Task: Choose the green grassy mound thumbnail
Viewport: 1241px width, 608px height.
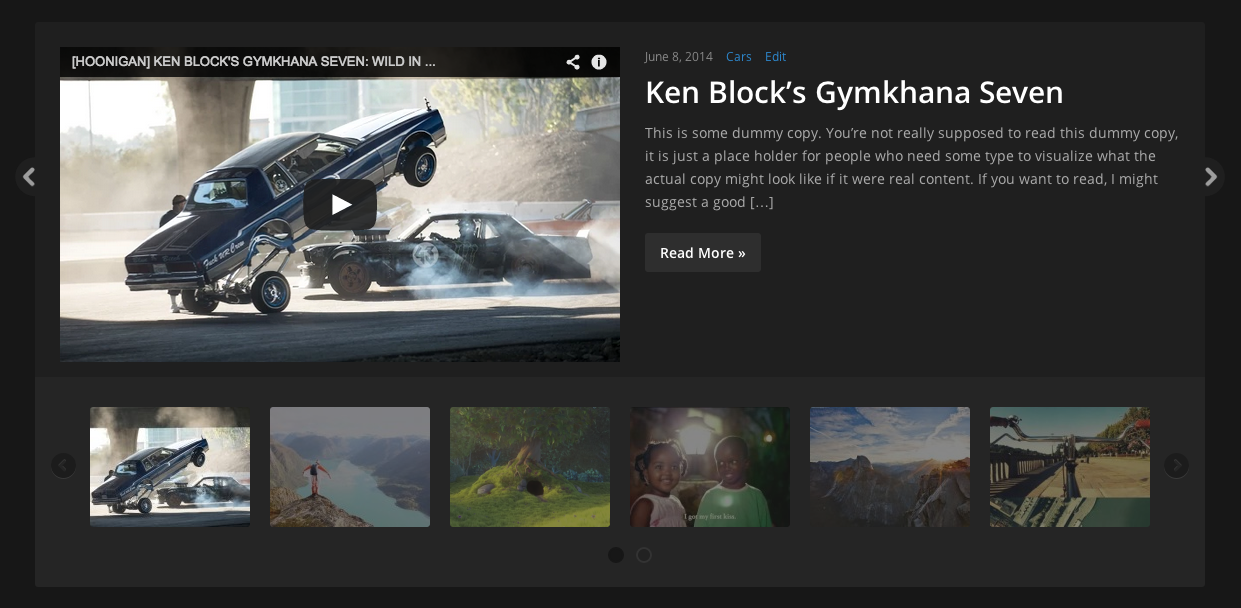Action: point(530,467)
